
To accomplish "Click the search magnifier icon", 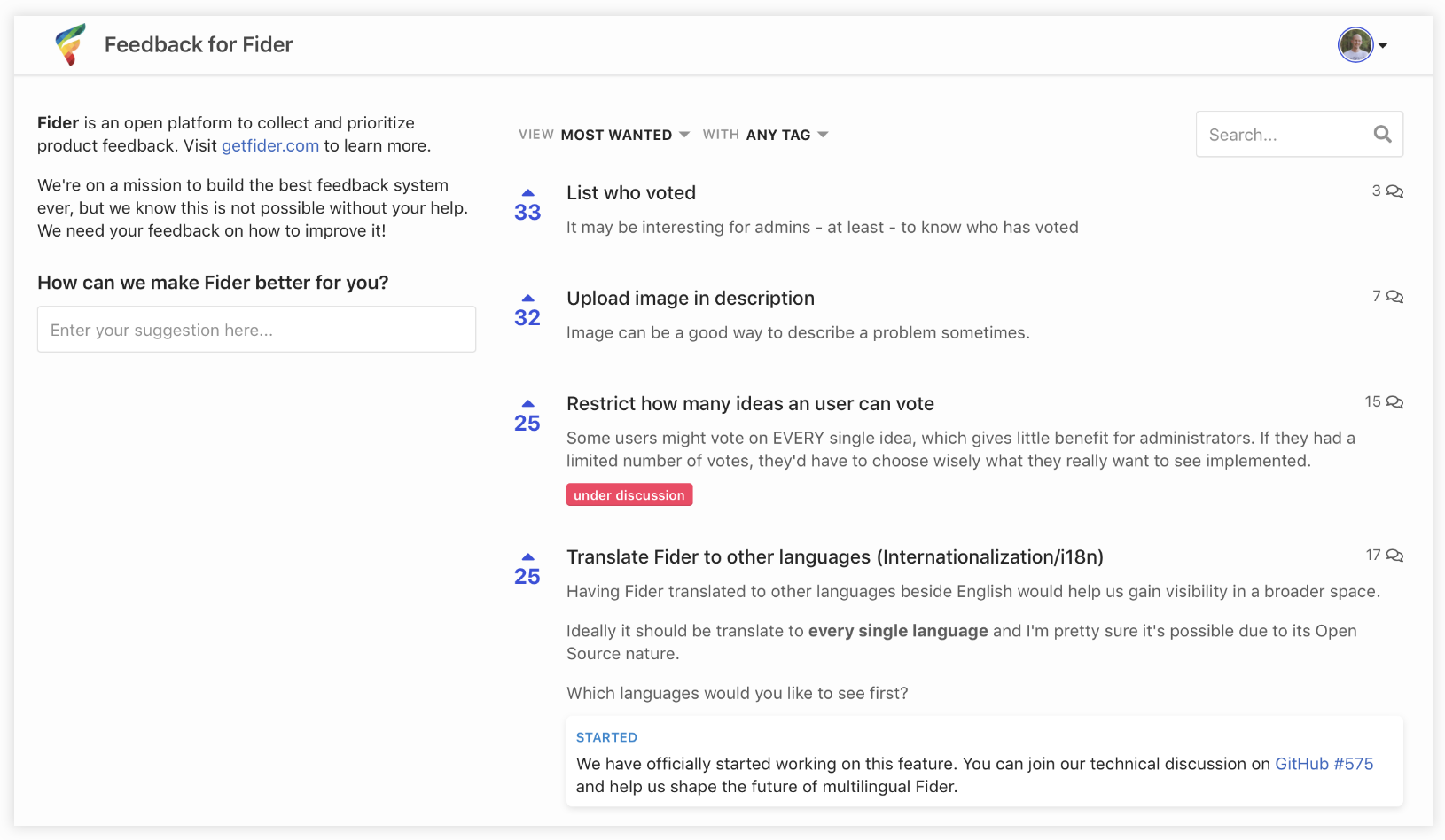I will coord(1382,134).
